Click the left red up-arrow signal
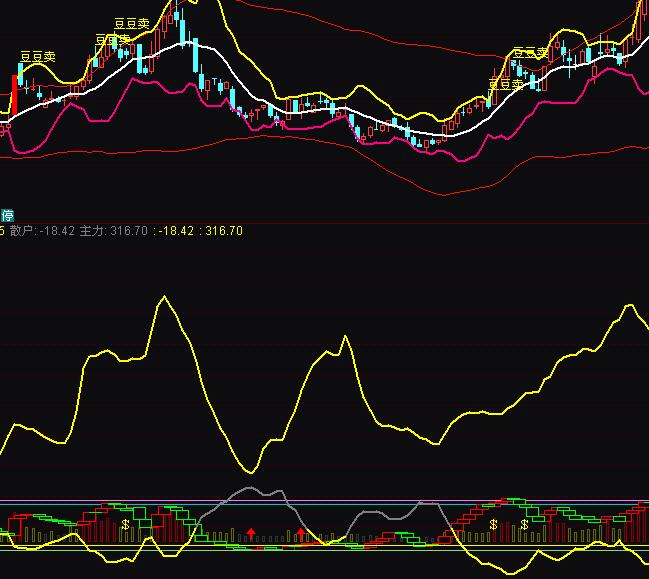The height and width of the screenshot is (579, 649). pyautogui.click(x=251, y=534)
